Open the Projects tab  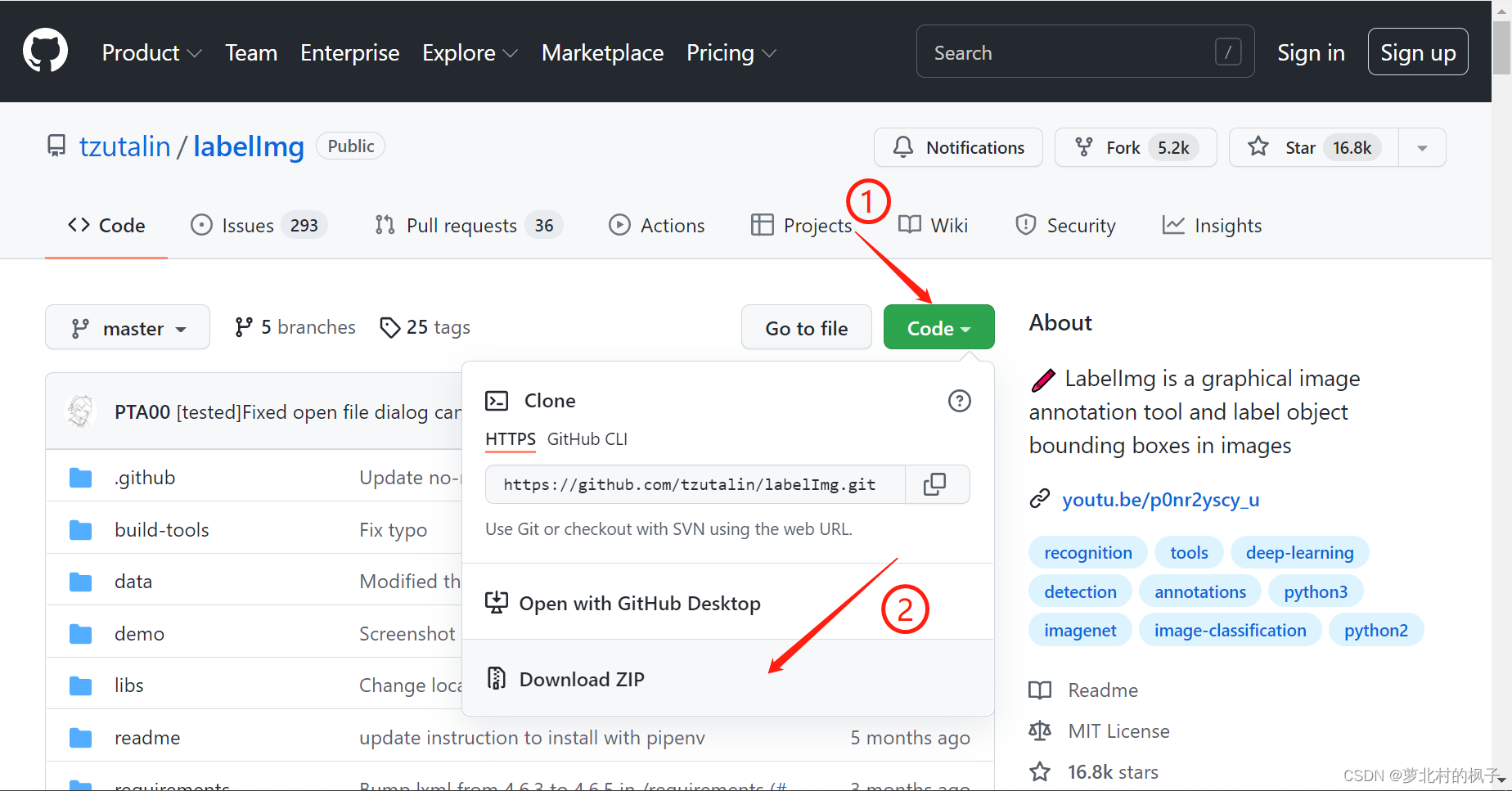(802, 226)
